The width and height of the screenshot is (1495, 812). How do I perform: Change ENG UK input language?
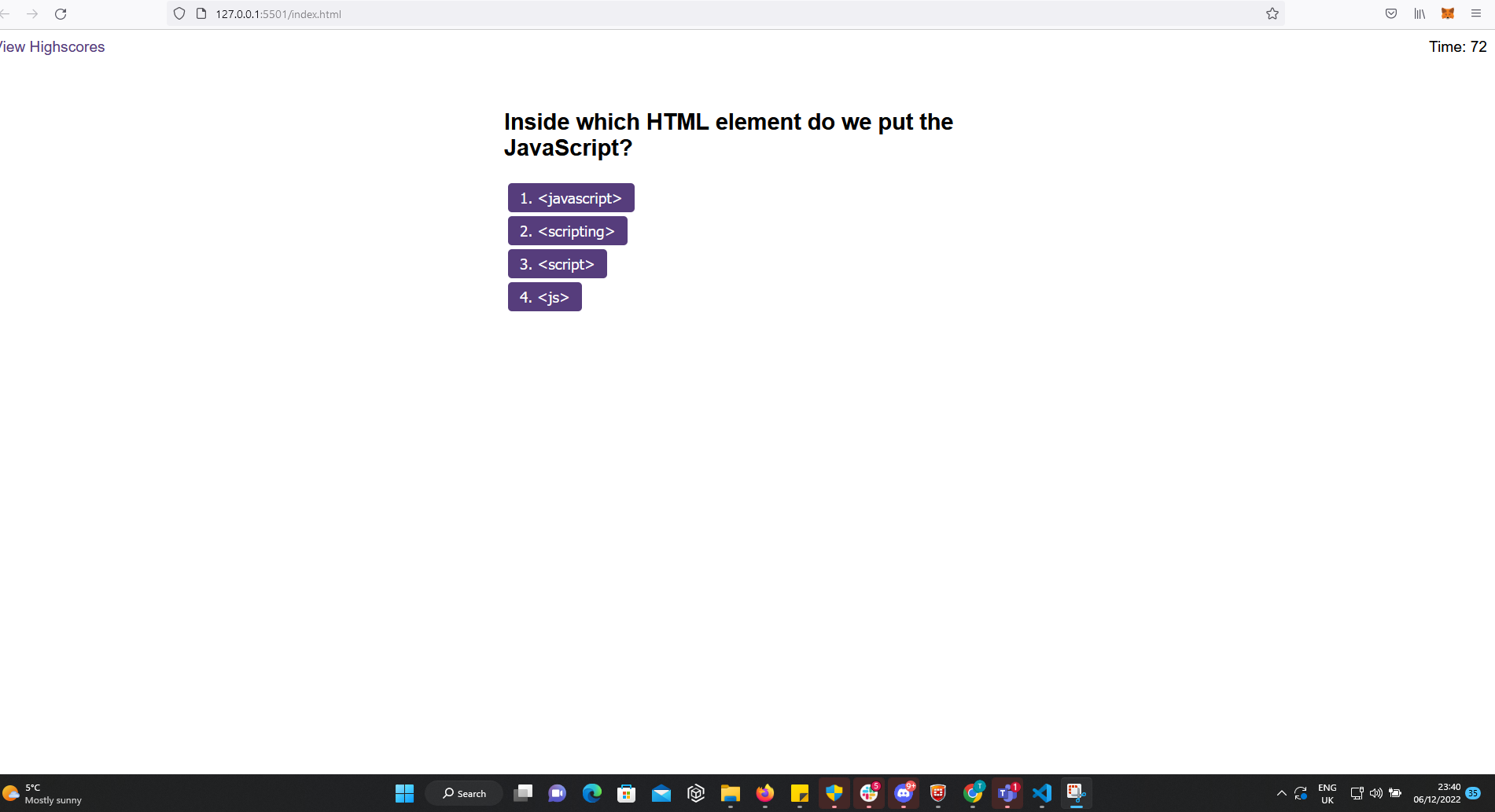tap(1327, 793)
